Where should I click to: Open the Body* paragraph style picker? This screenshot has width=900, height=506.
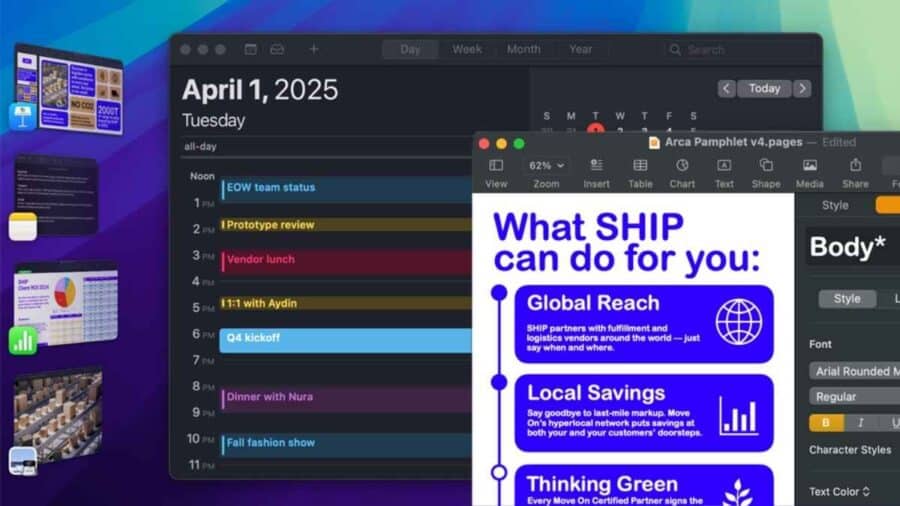coord(853,247)
